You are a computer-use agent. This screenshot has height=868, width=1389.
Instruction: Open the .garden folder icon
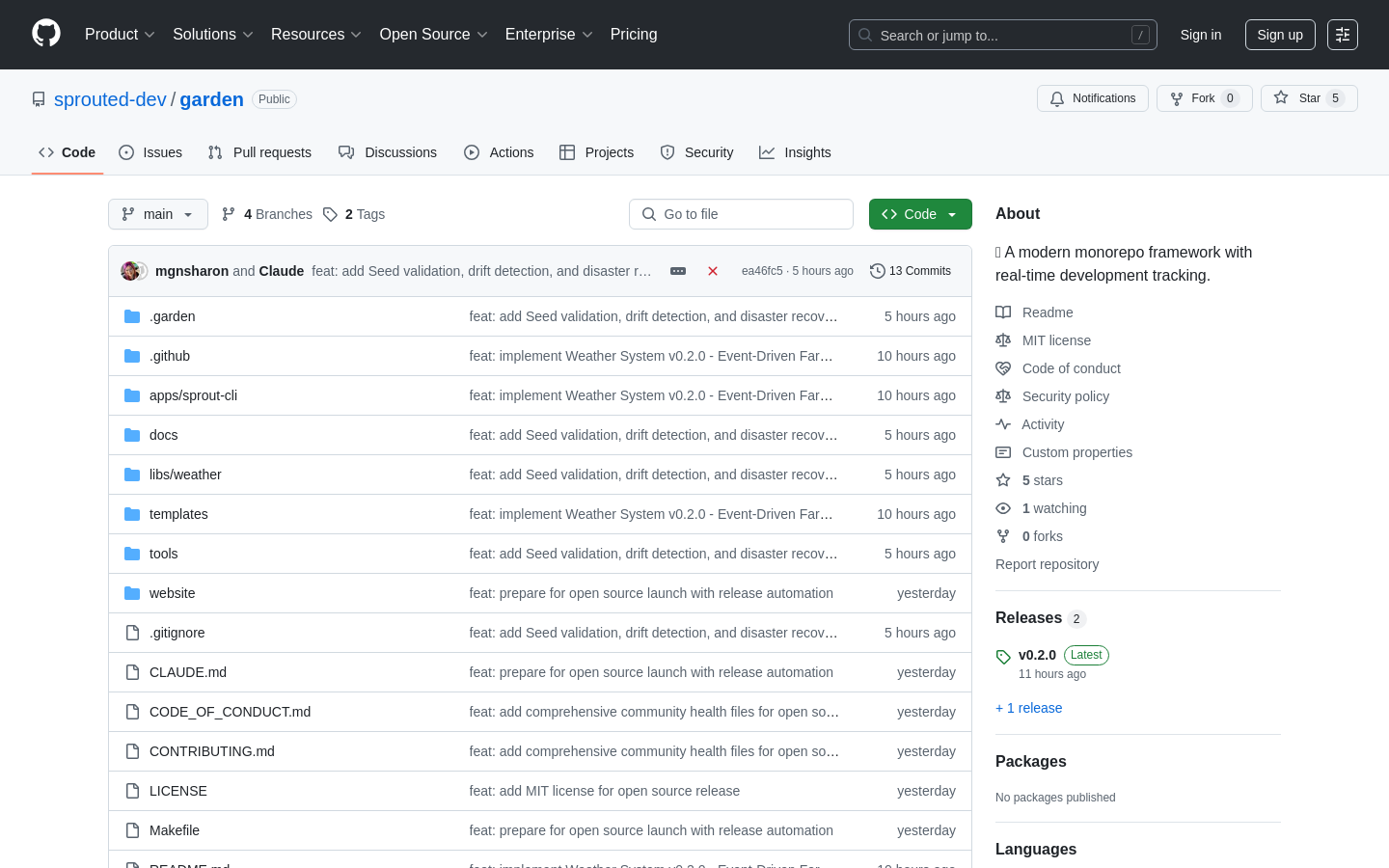click(132, 316)
